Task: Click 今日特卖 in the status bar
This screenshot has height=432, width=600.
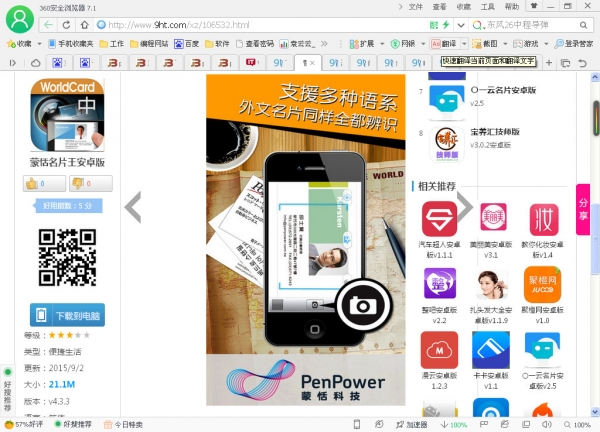Action: pyautogui.click(x=124, y=425)
